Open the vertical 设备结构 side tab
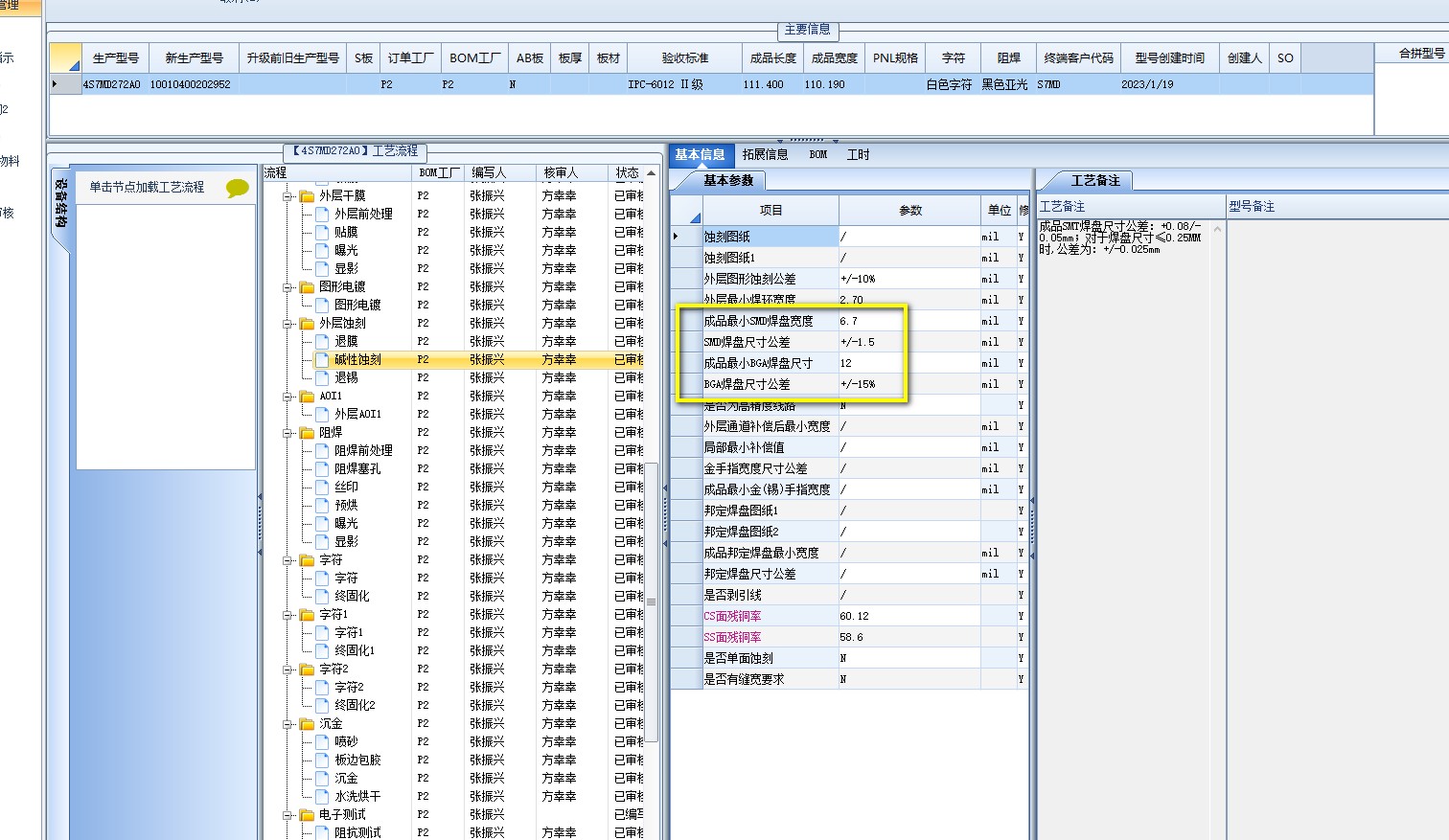 tap(60, 201)
